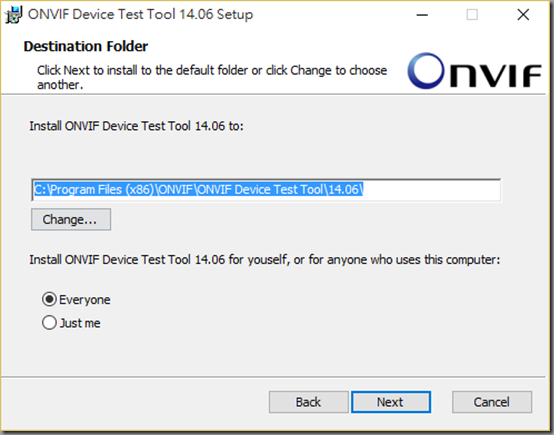
Task: Click 'Click Next to install' instruction text
Action: pos(212,77)
